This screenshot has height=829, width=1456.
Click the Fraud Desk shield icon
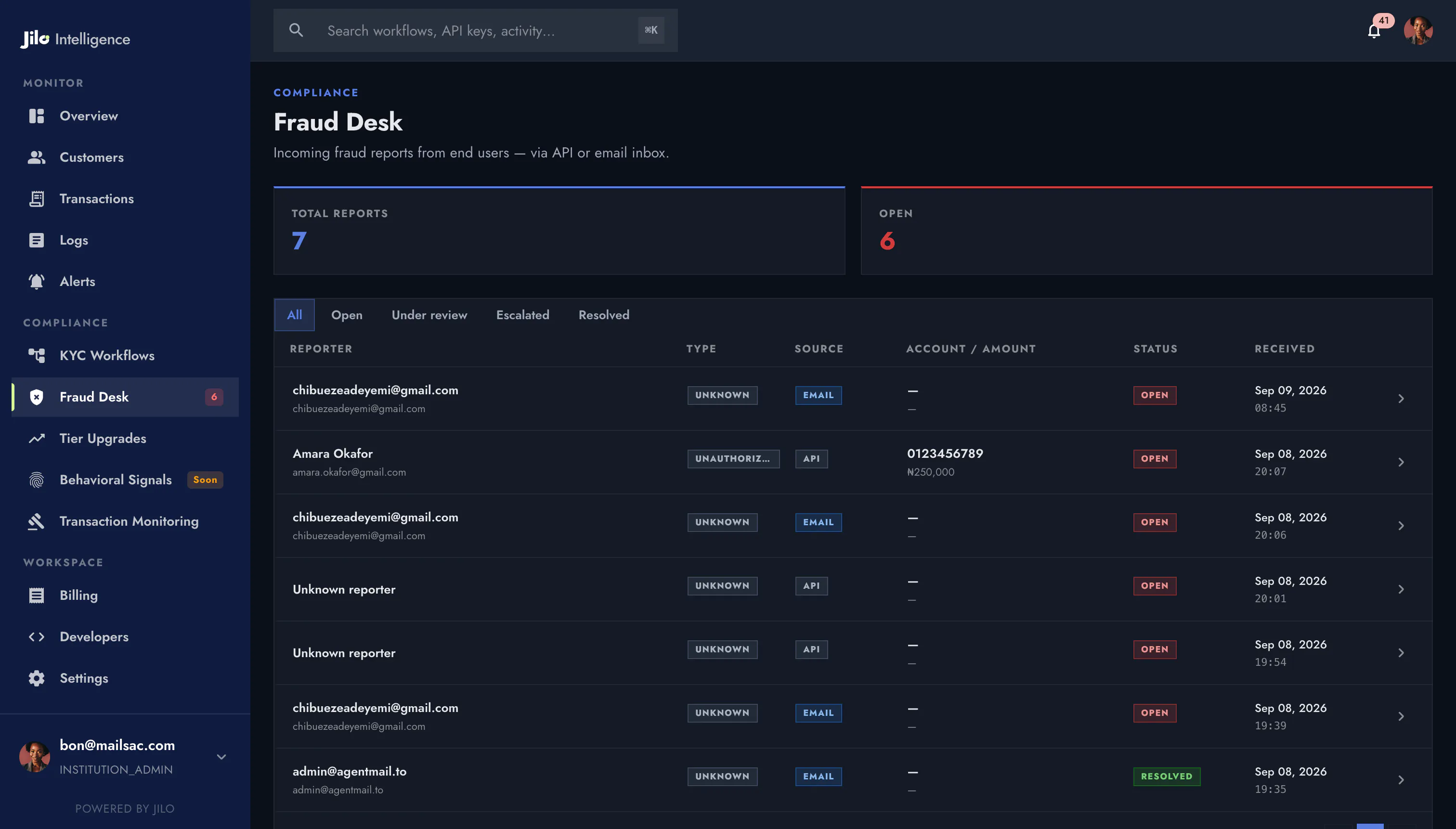pos(37,397)
